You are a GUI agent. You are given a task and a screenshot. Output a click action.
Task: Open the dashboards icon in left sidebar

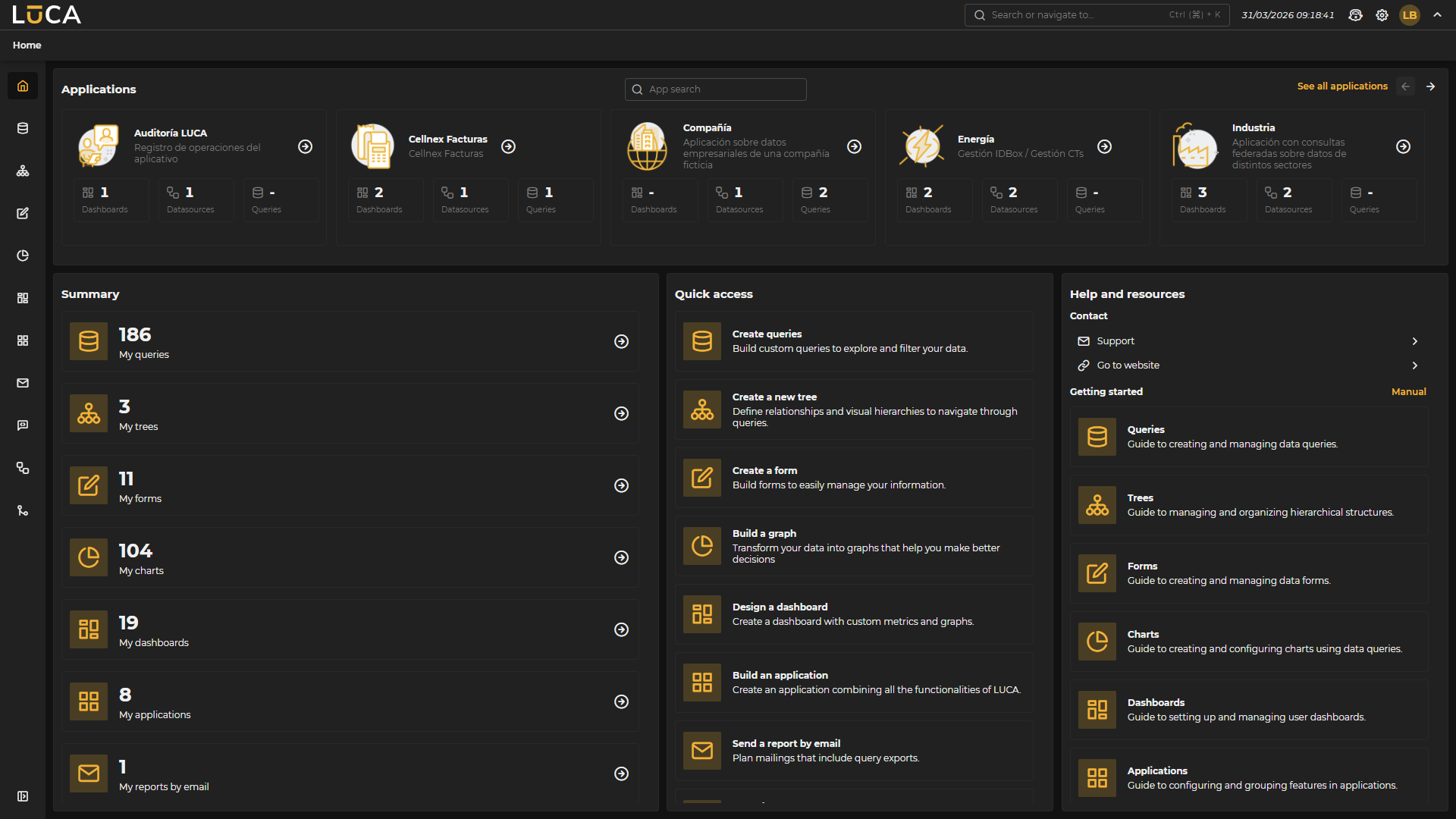23,298
